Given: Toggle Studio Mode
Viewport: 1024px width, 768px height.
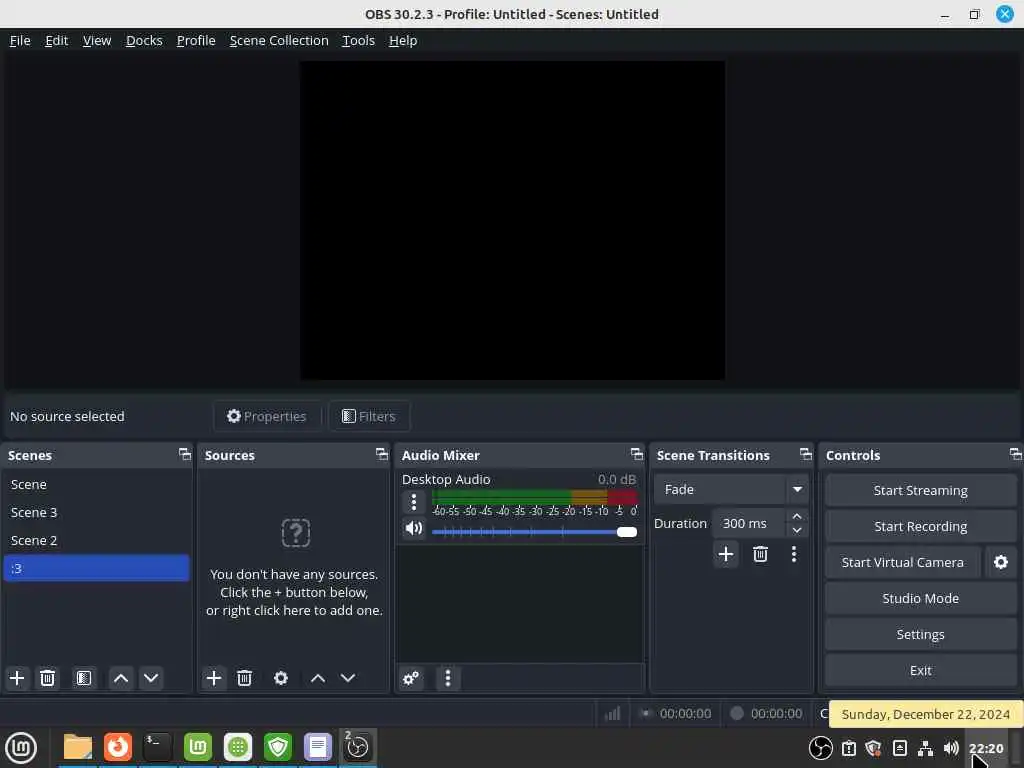Looking at the screenshot, I should [x=920, y=598].
